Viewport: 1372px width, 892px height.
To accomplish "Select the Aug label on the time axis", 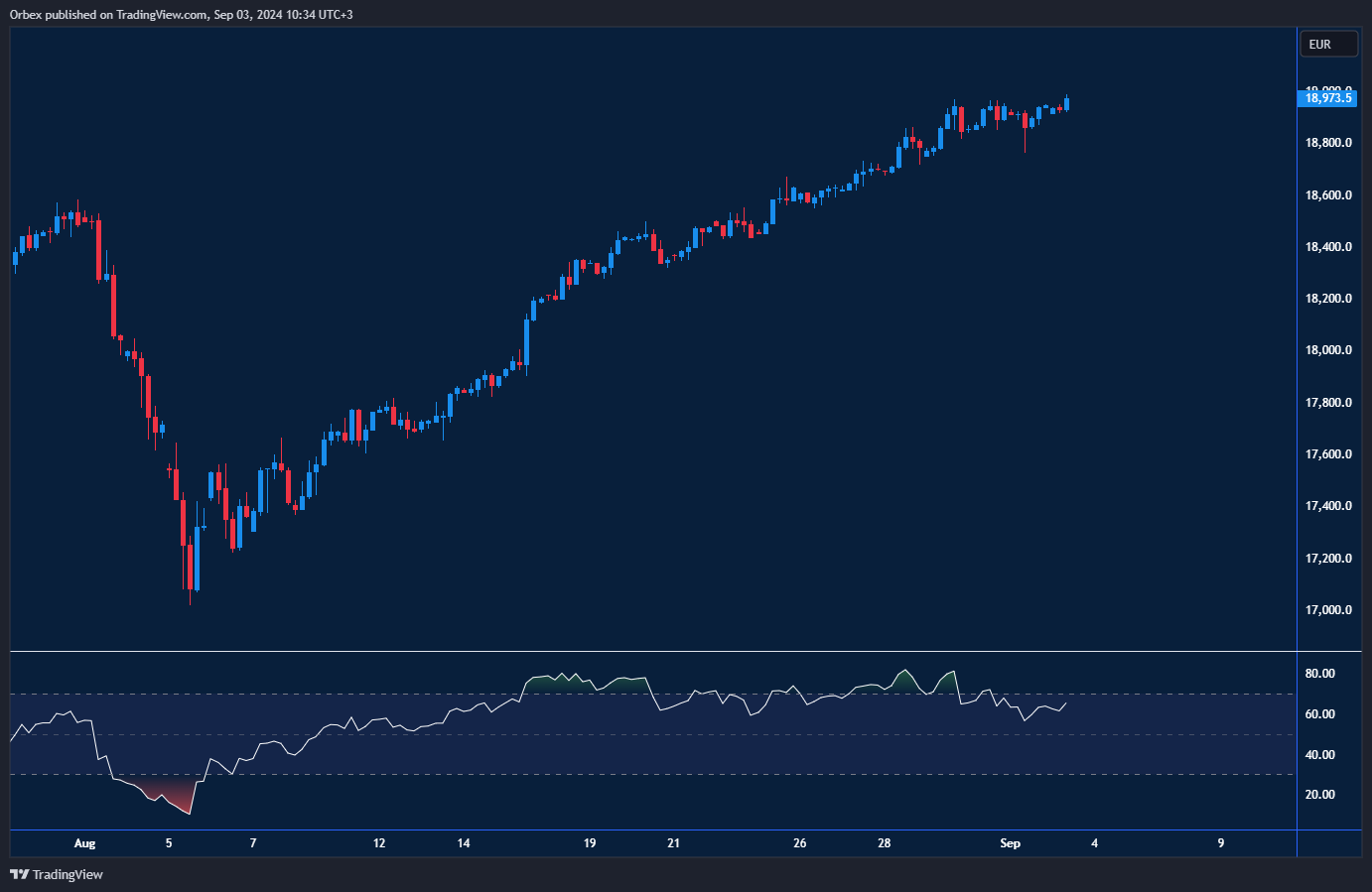I will pos(85,843).
